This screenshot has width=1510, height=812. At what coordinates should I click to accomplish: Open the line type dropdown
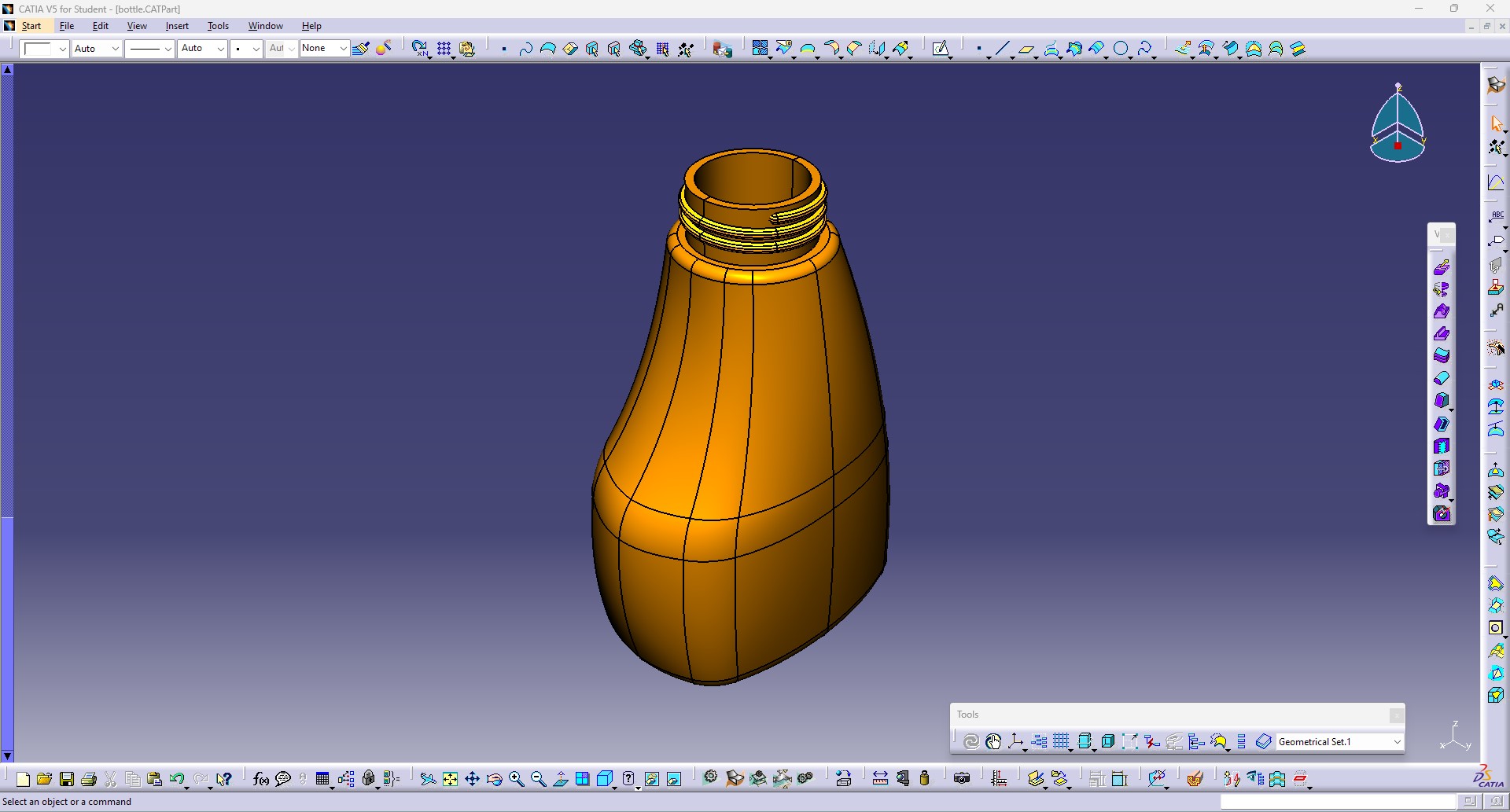coord(168,49)
